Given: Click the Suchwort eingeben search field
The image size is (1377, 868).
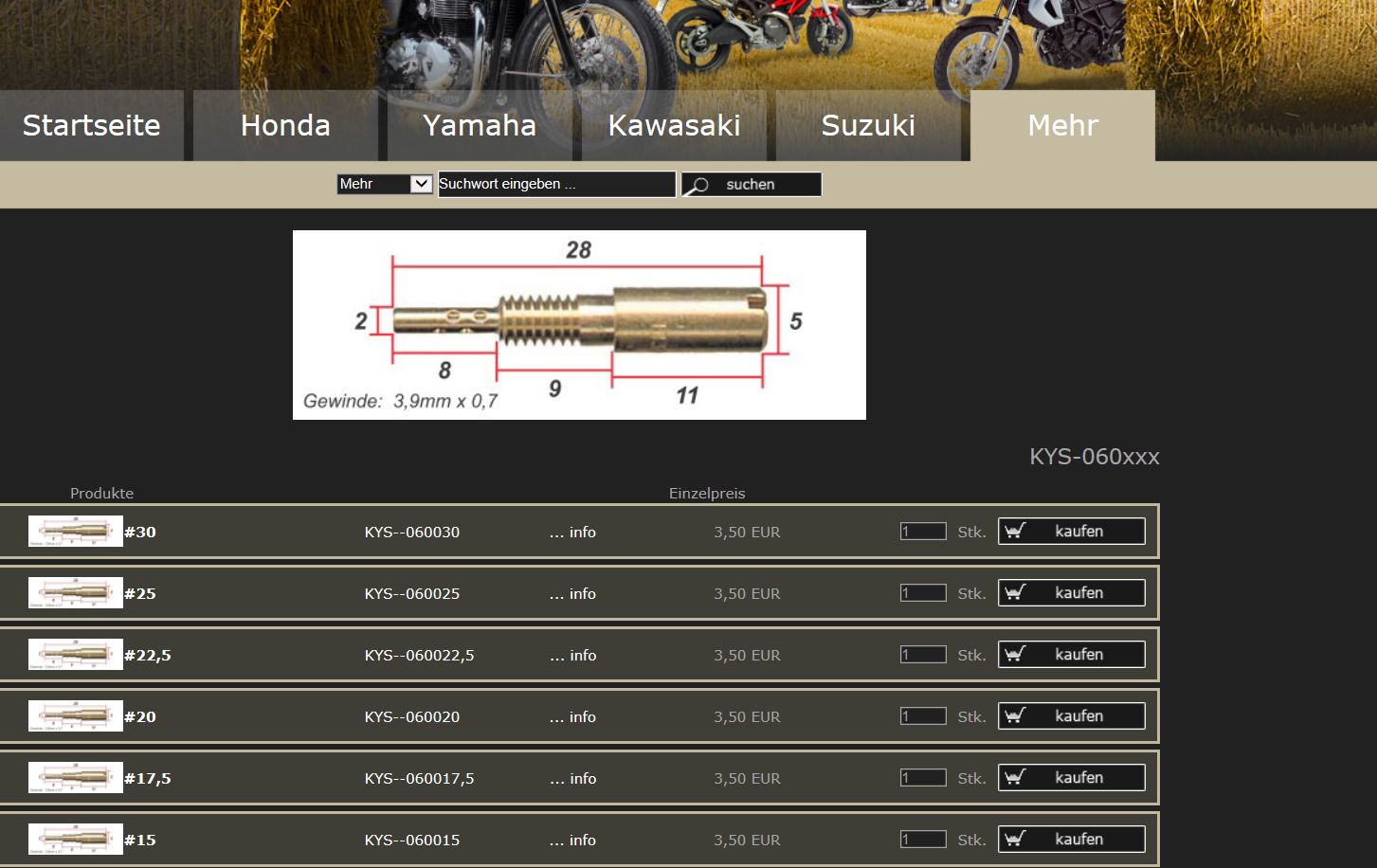Looking at the screenshot, I should point(556,184).
